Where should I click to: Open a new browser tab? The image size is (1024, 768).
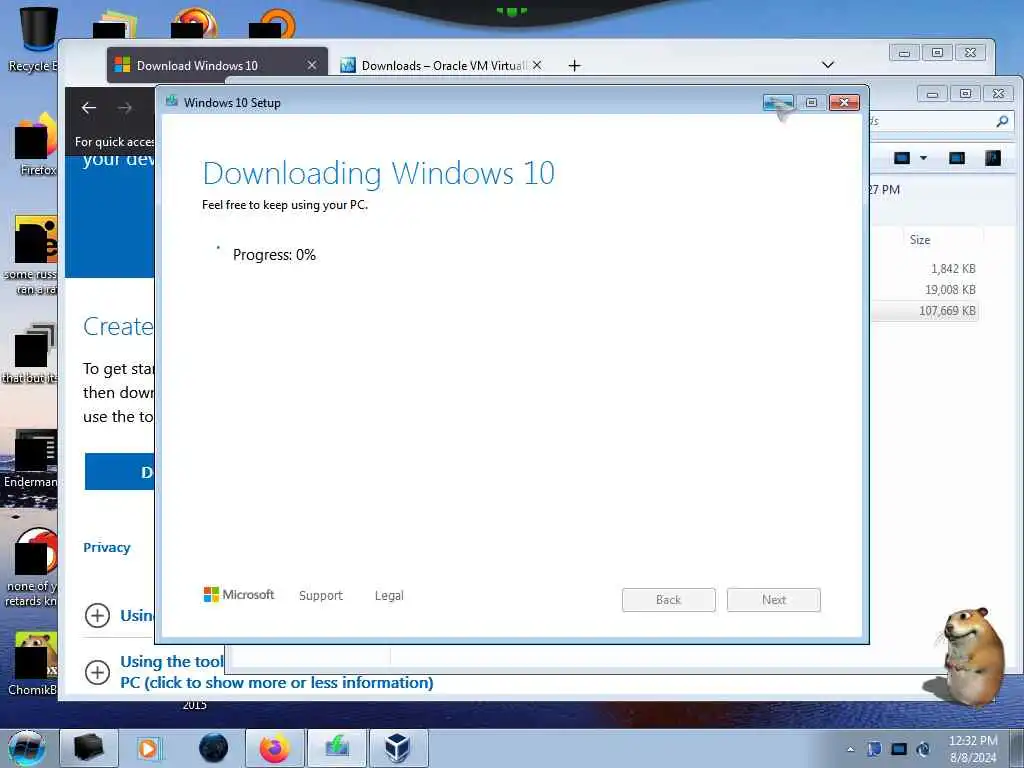(574, 65)
